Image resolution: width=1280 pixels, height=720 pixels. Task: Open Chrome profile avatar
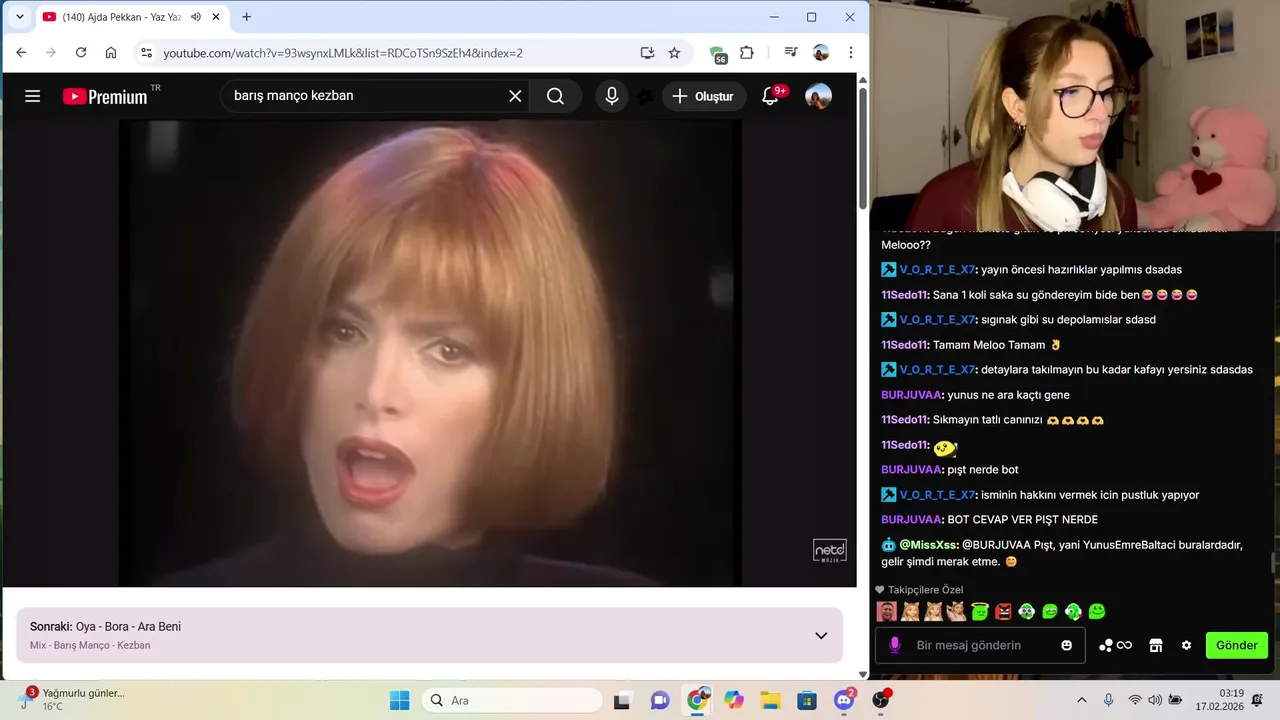tap(821, 53)
